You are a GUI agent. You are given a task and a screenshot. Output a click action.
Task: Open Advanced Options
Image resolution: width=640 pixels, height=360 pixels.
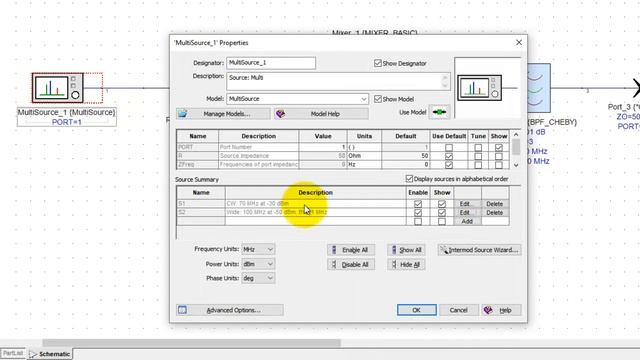click(x=229, y=310)
